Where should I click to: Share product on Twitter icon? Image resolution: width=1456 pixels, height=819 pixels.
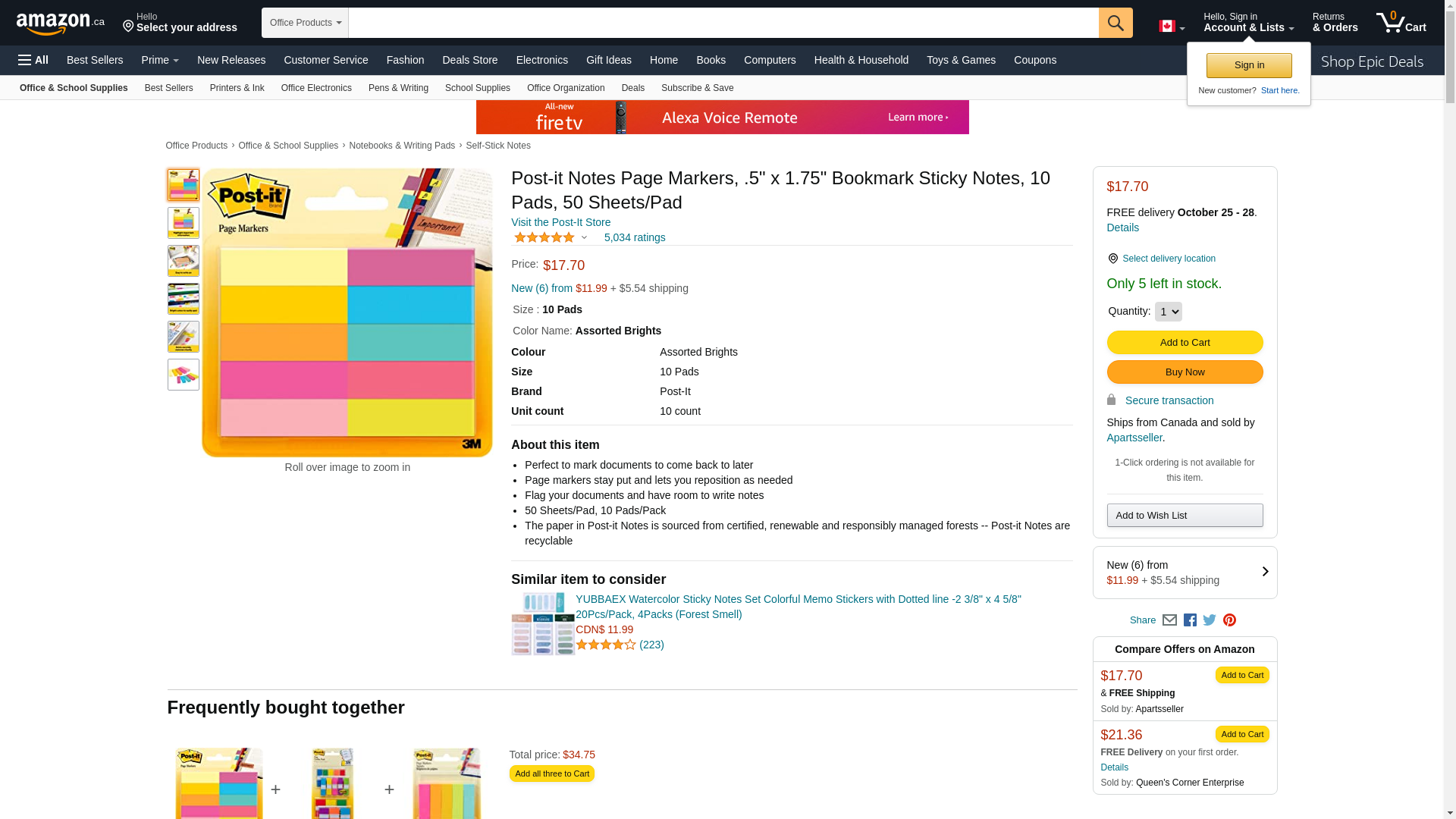(1210, 620)
